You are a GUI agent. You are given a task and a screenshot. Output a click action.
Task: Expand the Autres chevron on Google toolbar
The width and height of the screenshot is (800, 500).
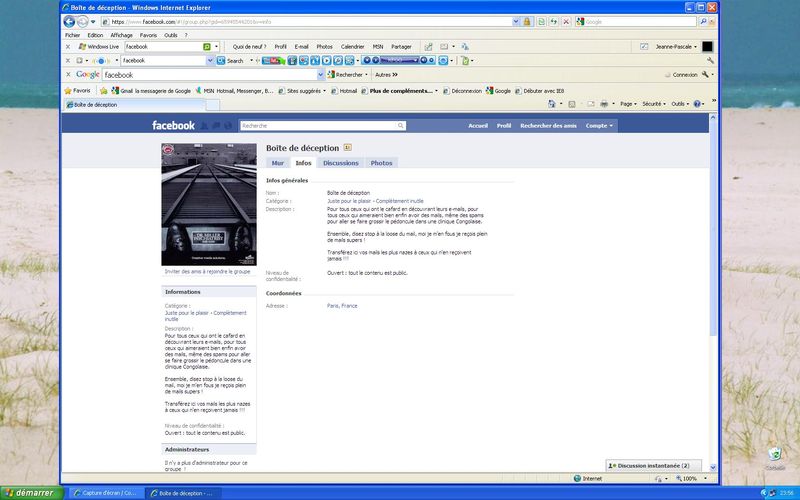(x=386, y=74)
